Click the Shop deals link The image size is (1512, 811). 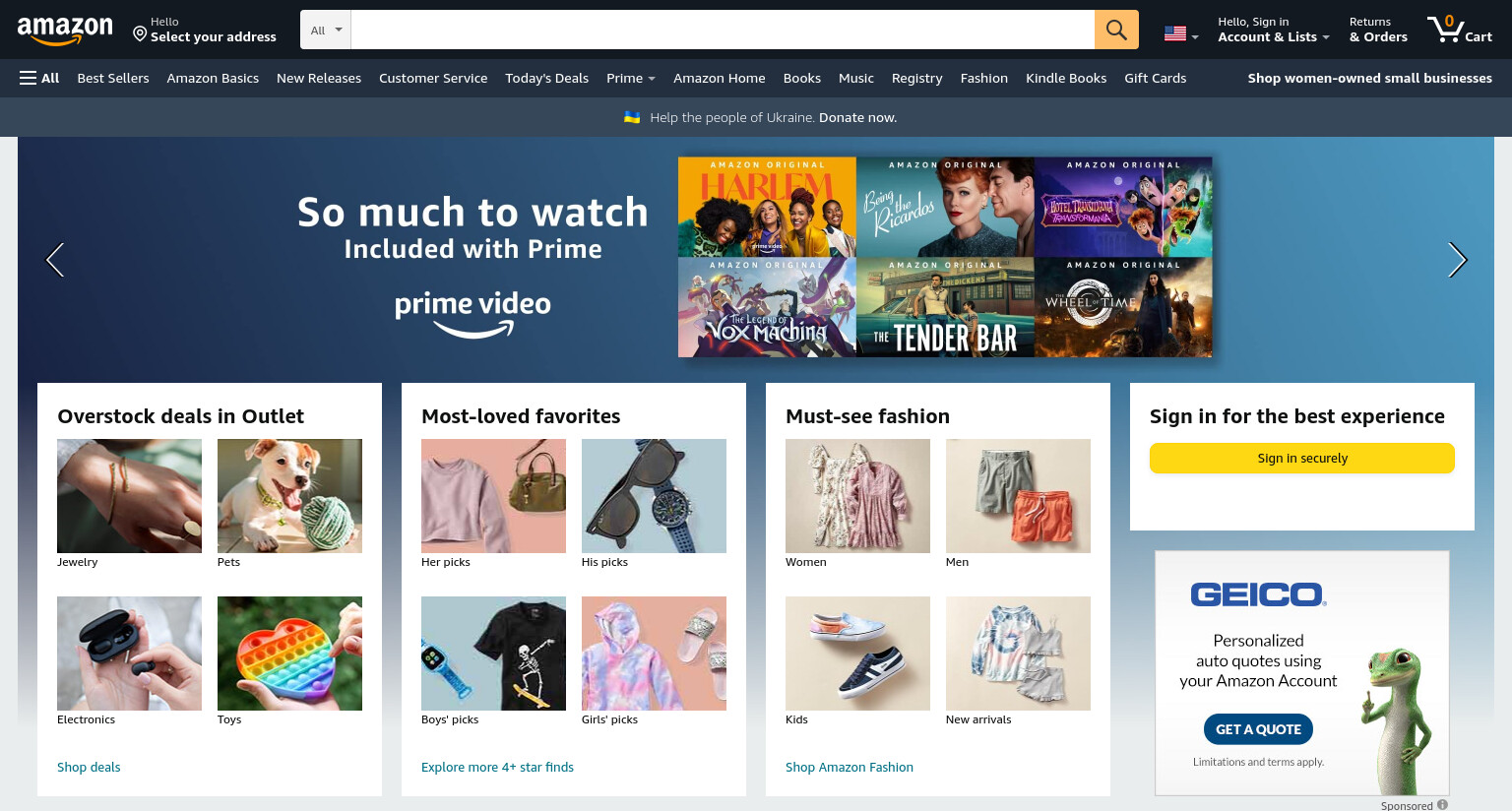point(89,767)
